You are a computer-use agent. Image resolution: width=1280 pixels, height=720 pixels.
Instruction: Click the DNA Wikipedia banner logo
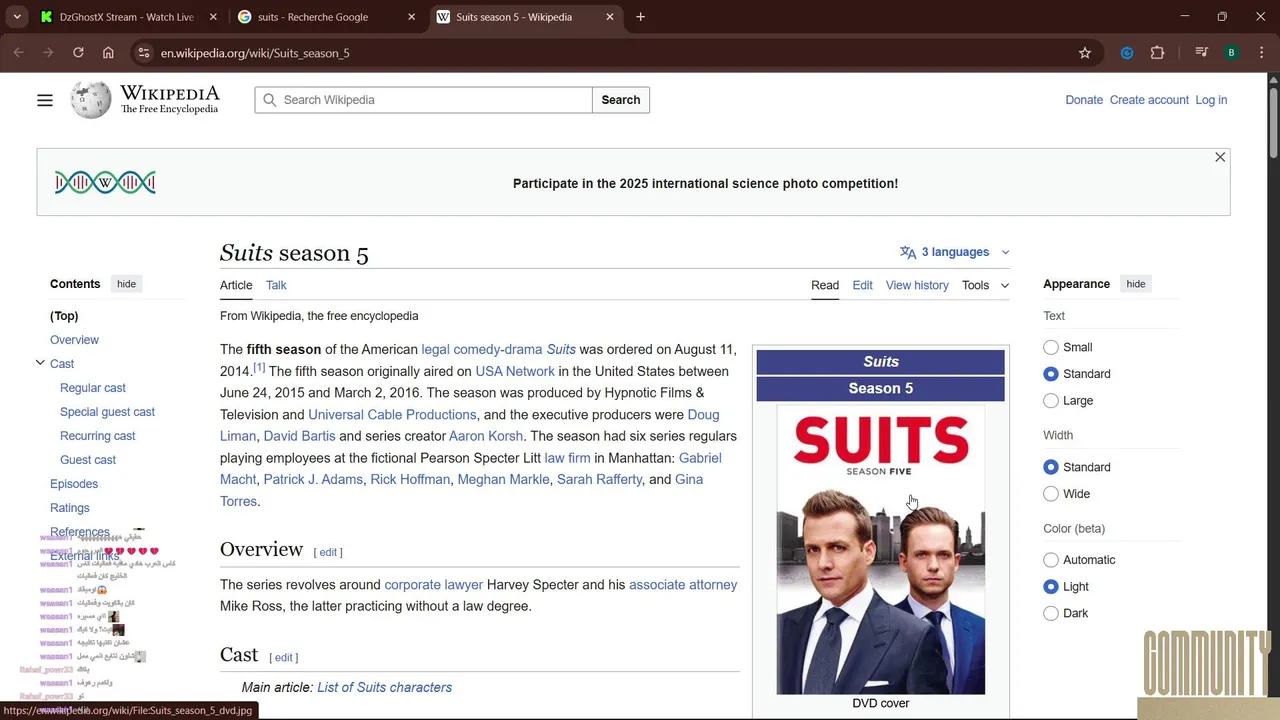105,182
